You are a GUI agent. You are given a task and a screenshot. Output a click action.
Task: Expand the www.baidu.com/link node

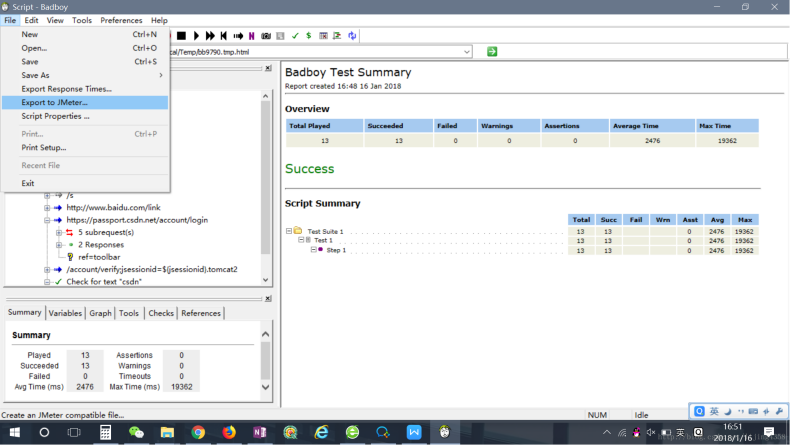pyautogui.click(x=47, y=208)
